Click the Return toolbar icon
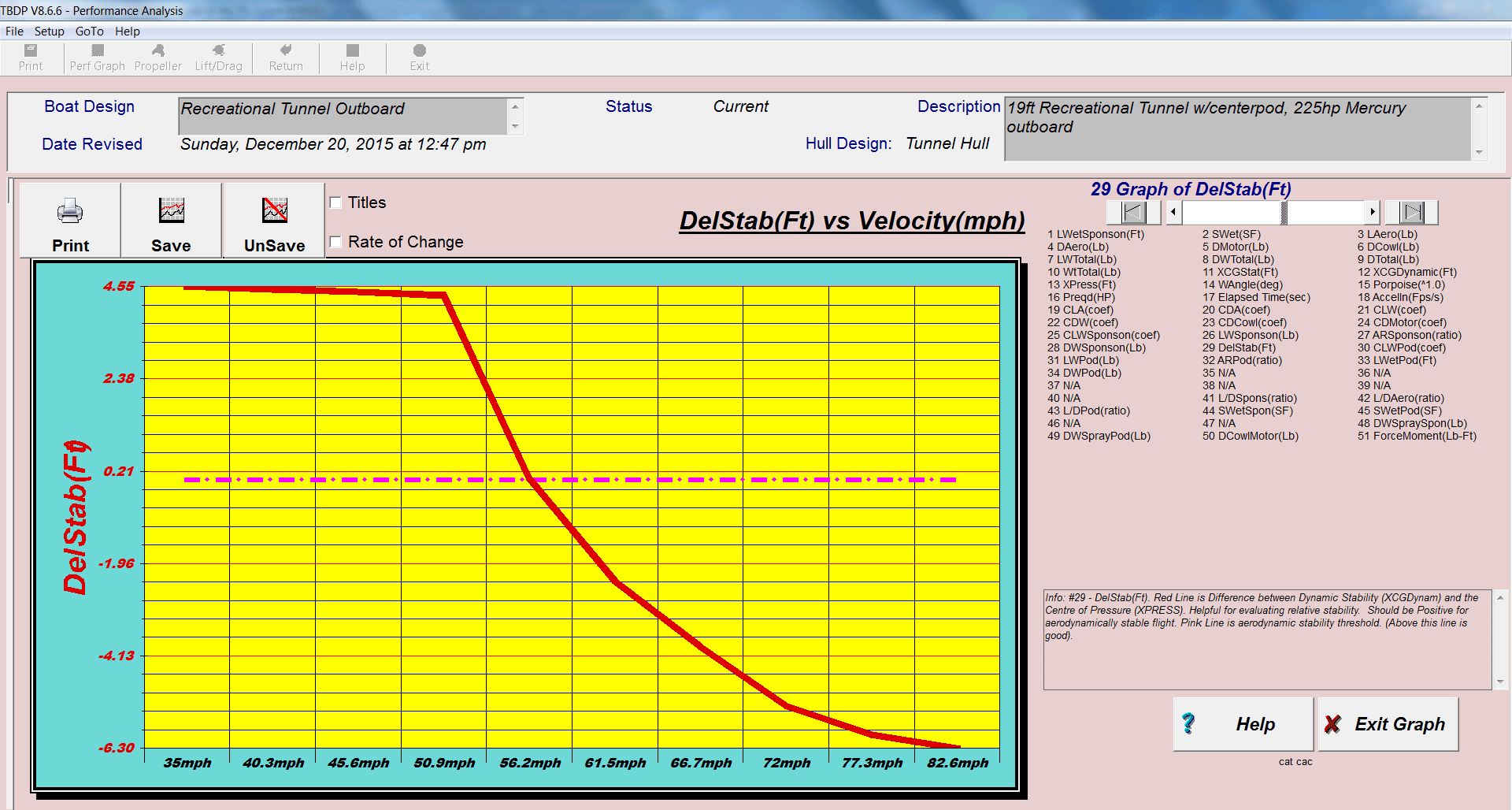 pos(286,58)
